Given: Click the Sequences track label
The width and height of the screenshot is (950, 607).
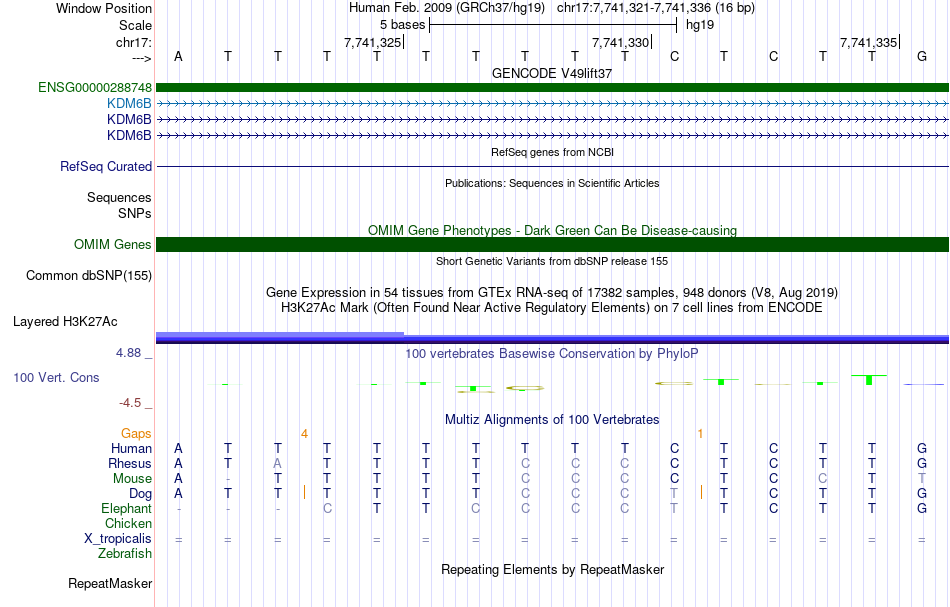Looking at the screenshot, I should (x=119, y=197).
